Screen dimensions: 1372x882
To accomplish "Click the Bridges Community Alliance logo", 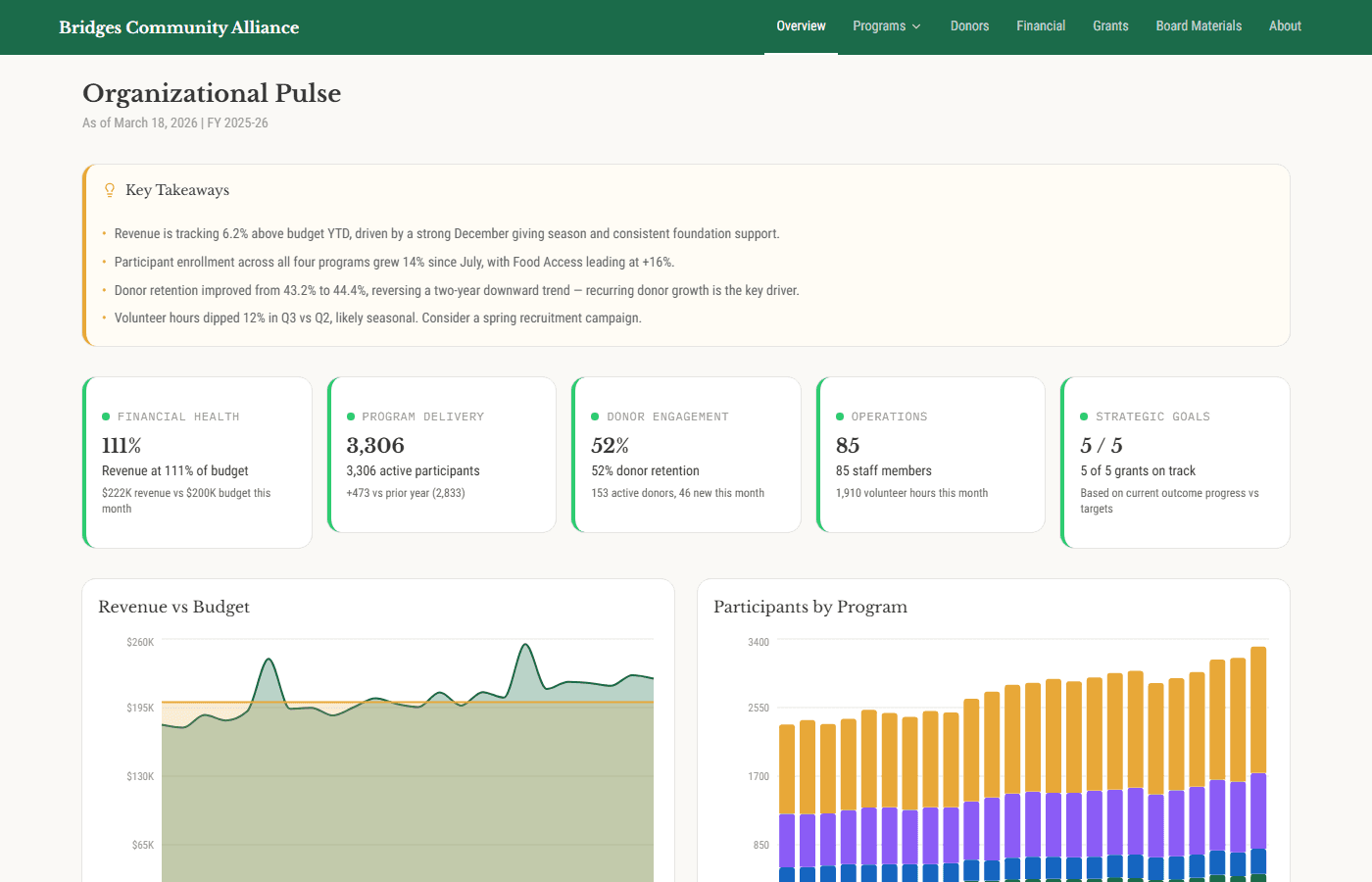I will click(178, 27).
